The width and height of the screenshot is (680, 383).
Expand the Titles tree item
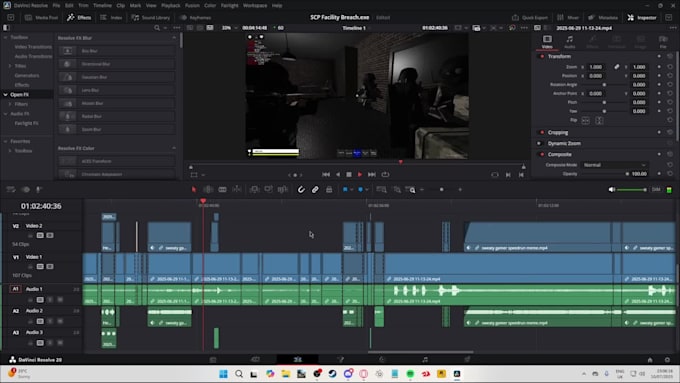[10, 66]
